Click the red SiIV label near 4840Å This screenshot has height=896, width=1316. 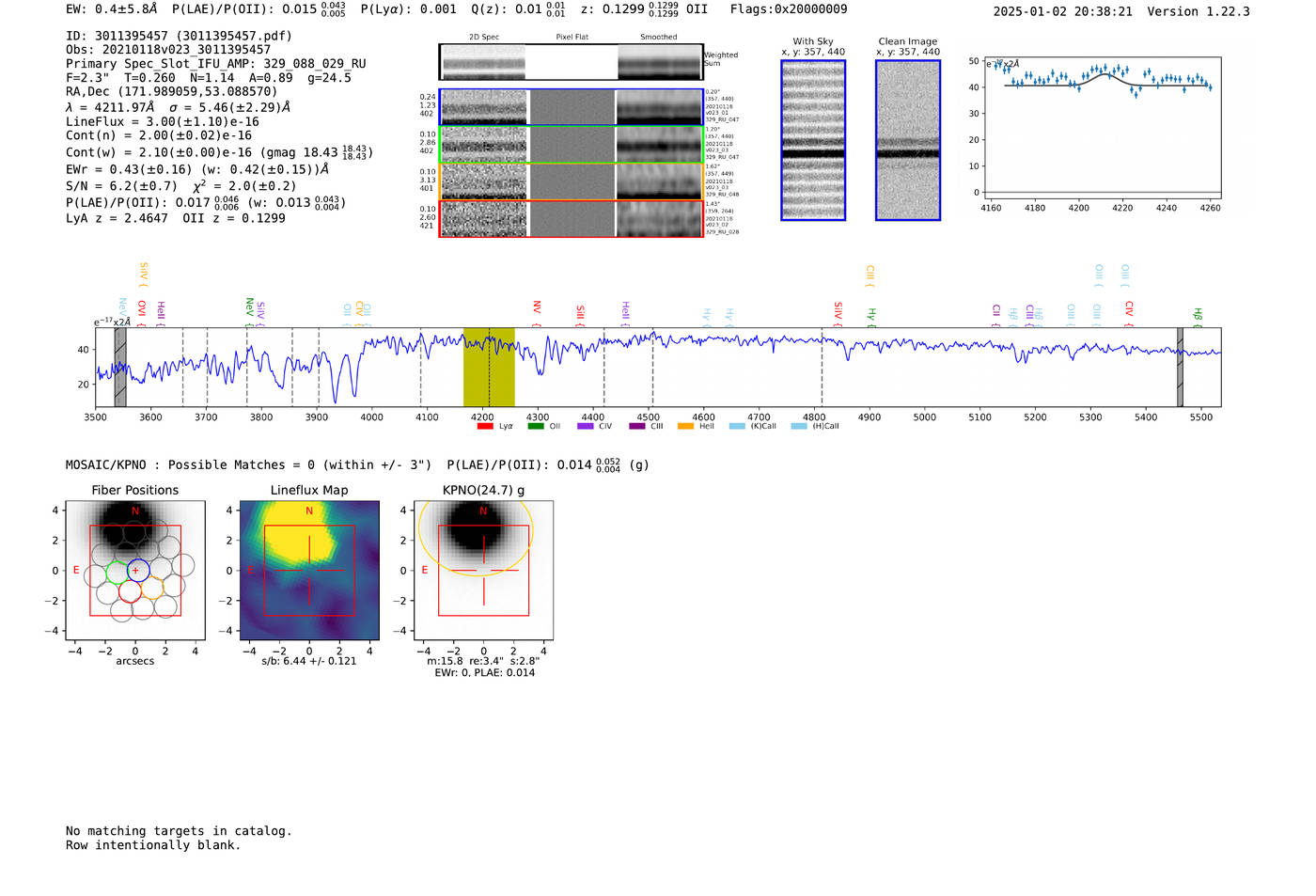tap(838, 314)
